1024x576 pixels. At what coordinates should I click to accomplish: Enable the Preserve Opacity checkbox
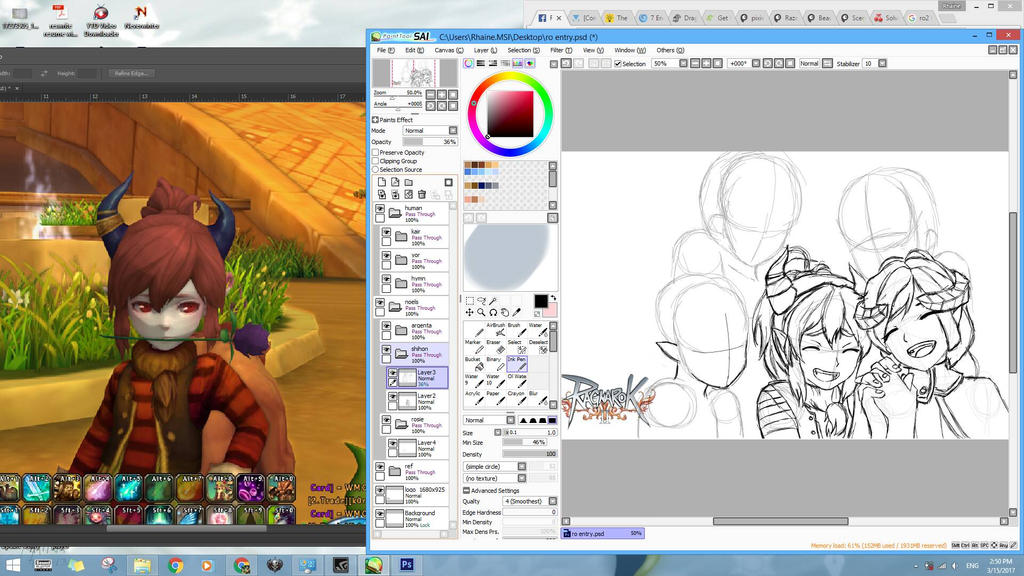[376, 152]
